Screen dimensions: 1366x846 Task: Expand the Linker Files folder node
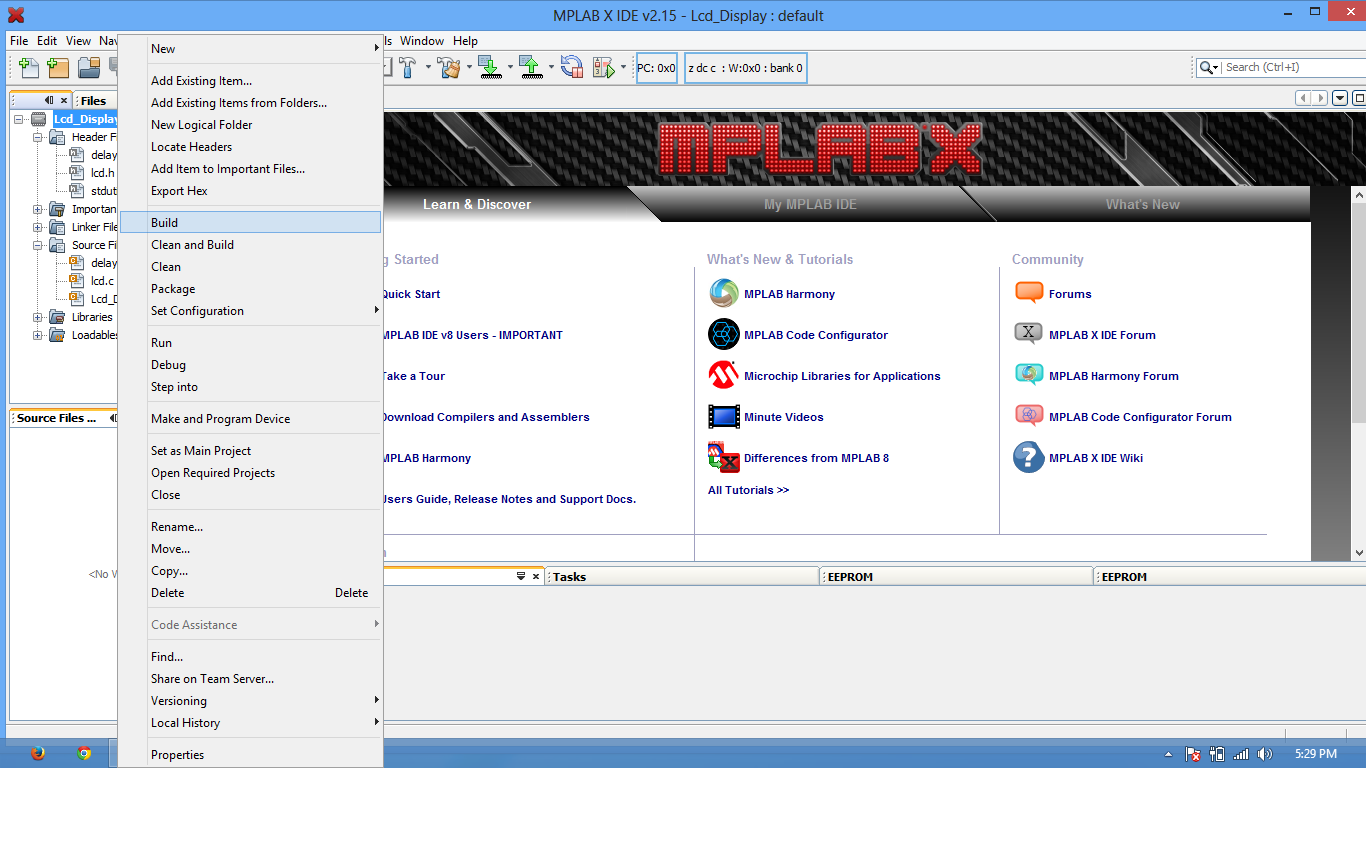[x=38, y=227]
